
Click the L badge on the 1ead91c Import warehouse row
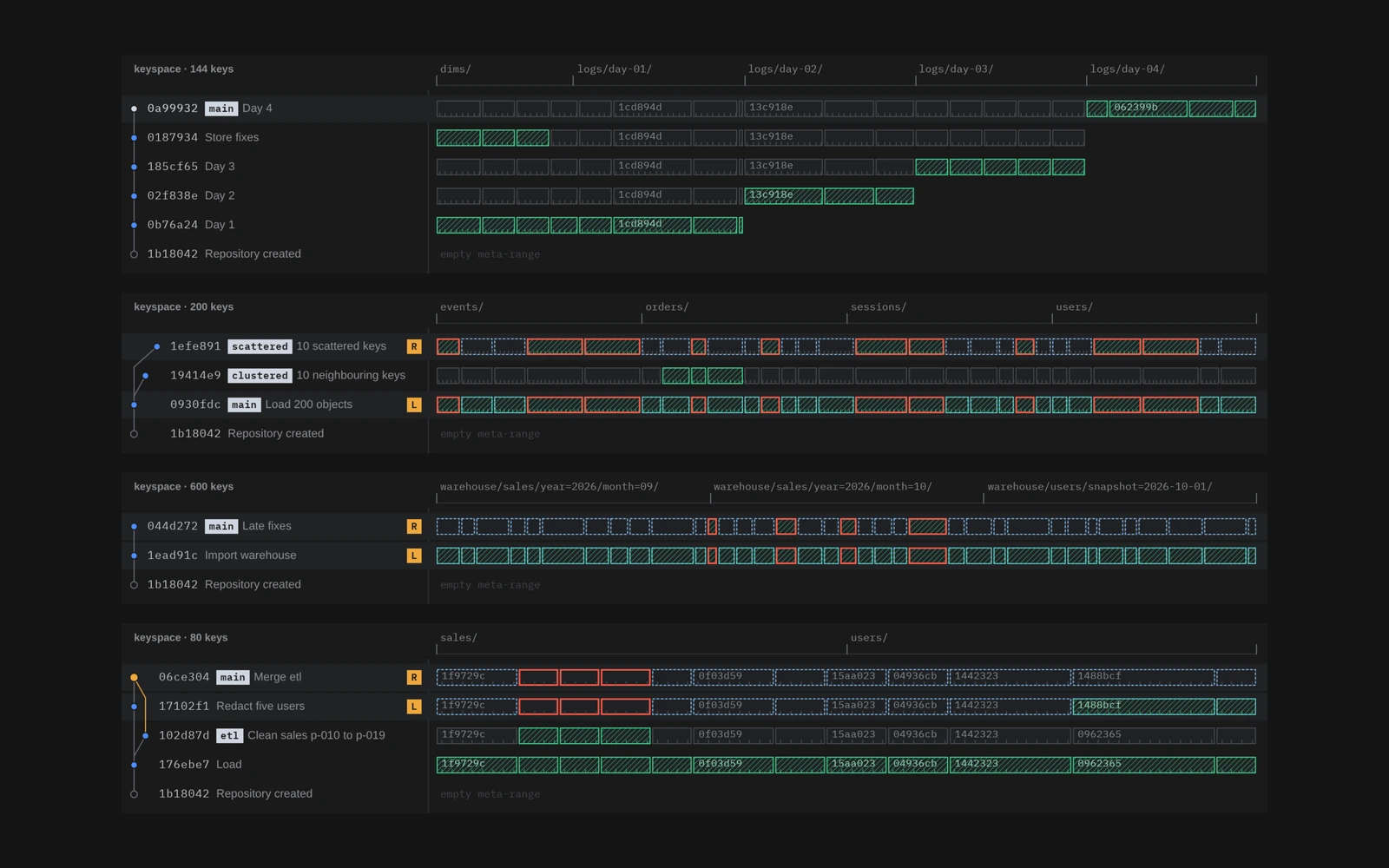pos(414,556)
